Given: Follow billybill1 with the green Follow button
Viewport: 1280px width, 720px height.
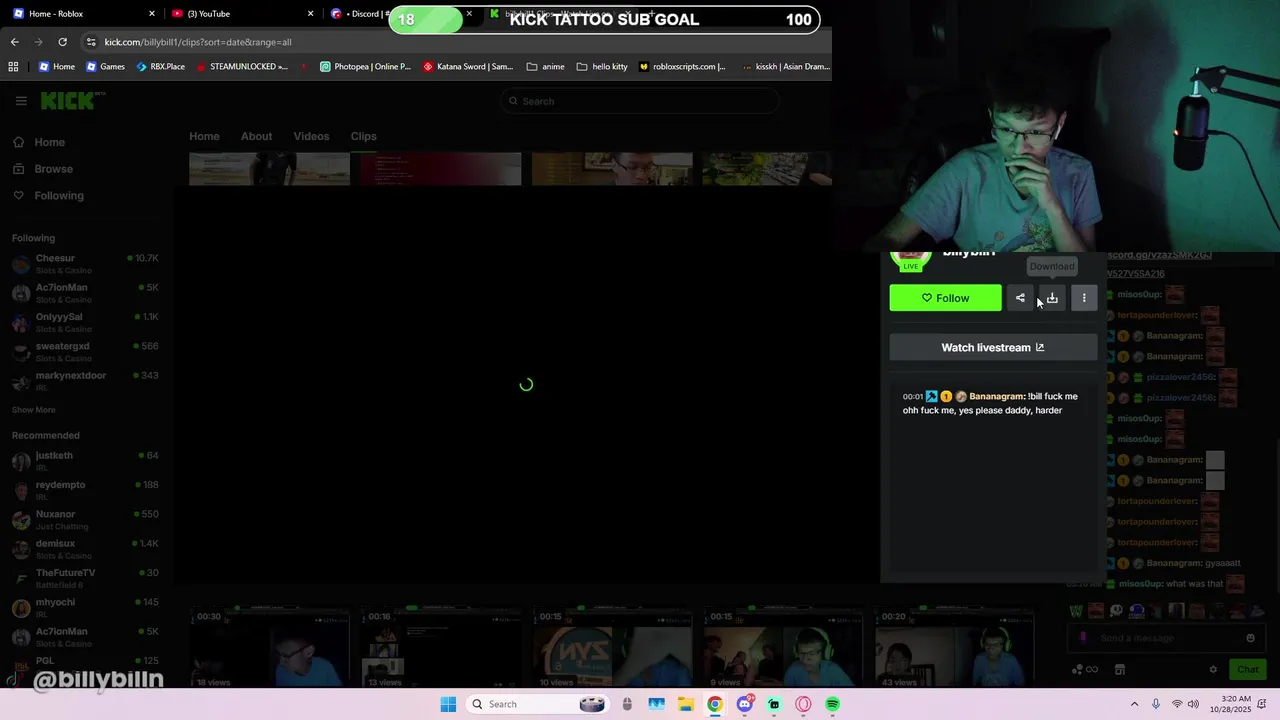Looking at the screenshot, I should pos(945,298).
